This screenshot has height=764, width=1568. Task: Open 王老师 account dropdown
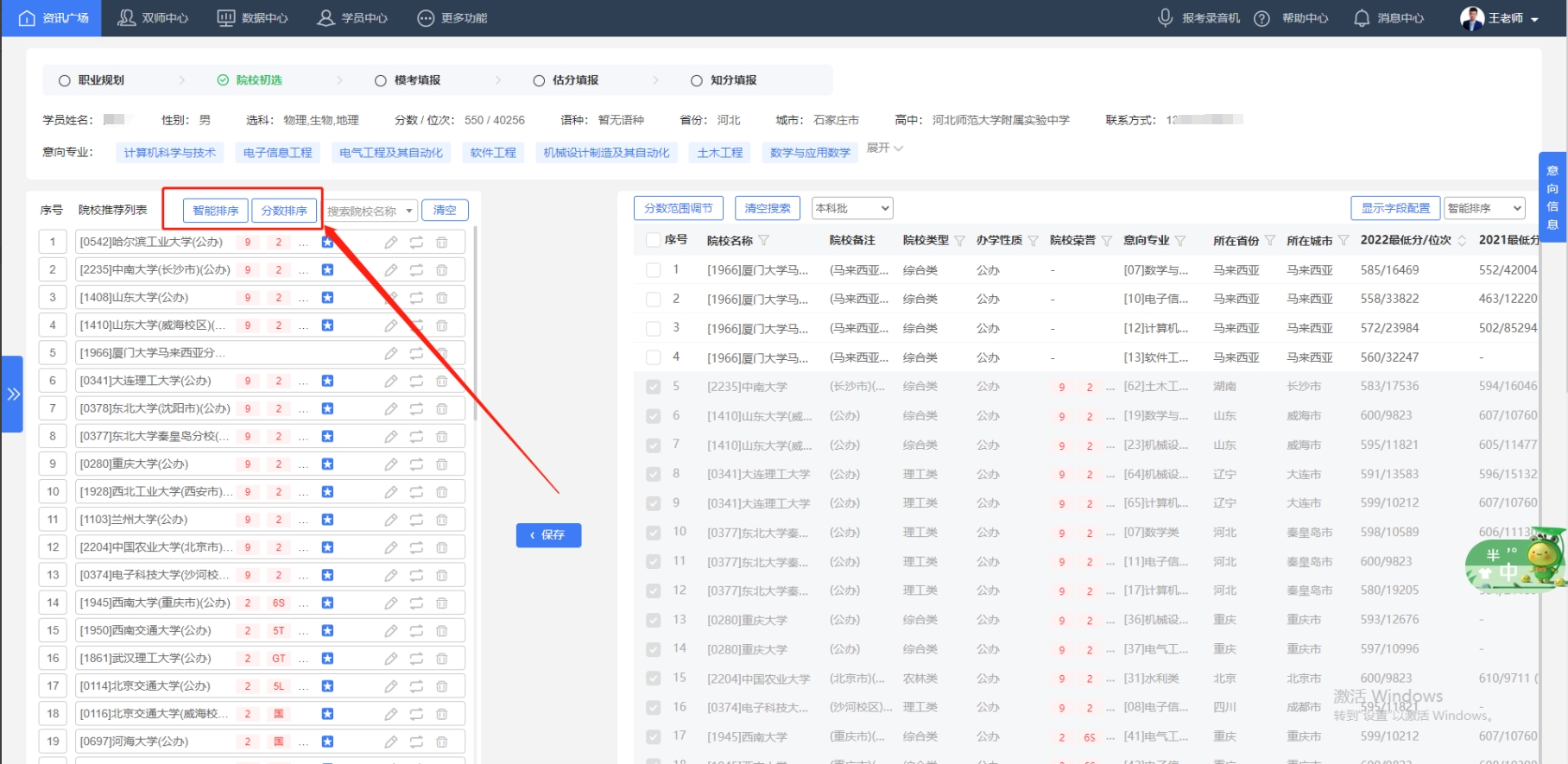pyautogui.click(x=1500, y=18)
